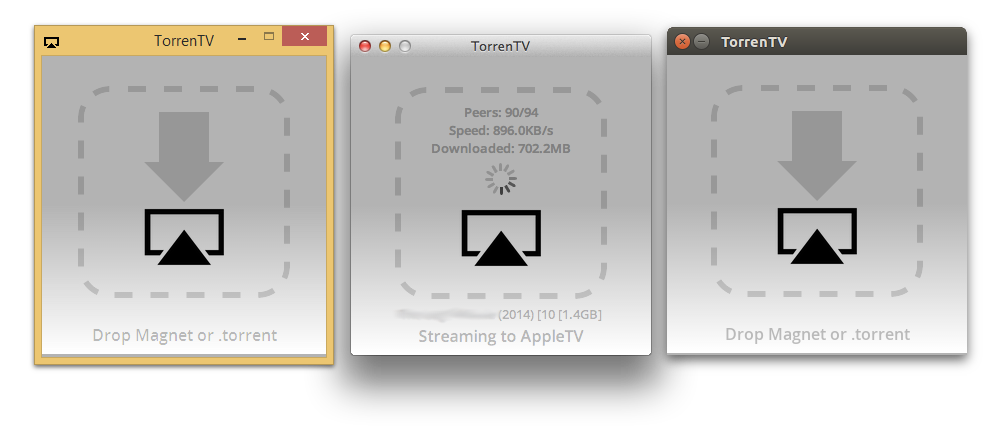Click the 'Peers: 90/94' line
Screen dimensions: 1003x434
[501, 113]
